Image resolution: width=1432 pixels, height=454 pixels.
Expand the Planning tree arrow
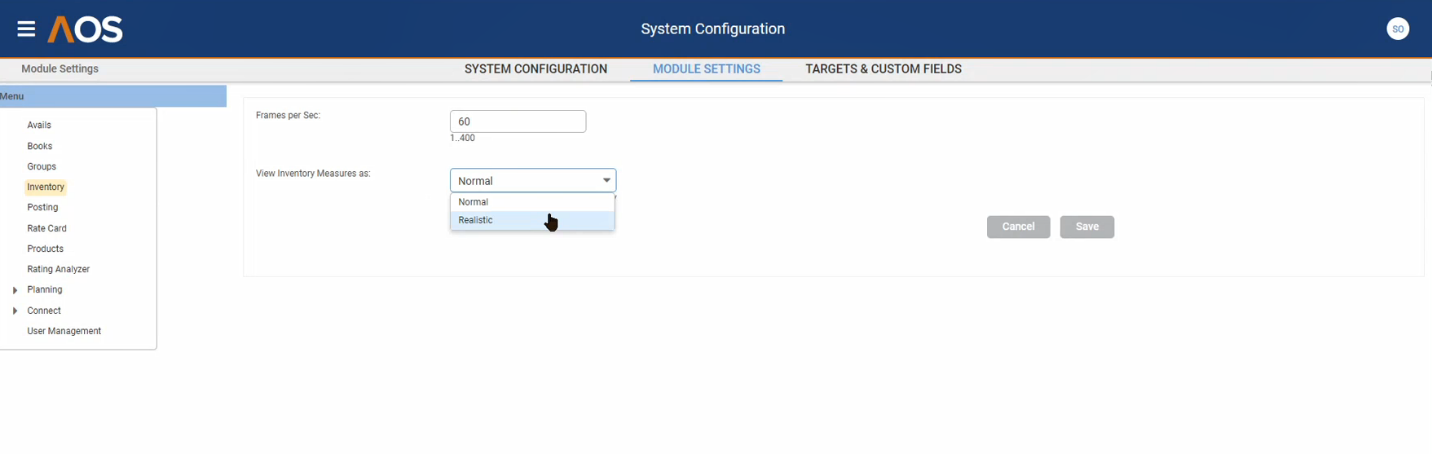pyautogui.click(x=15, y=290)
